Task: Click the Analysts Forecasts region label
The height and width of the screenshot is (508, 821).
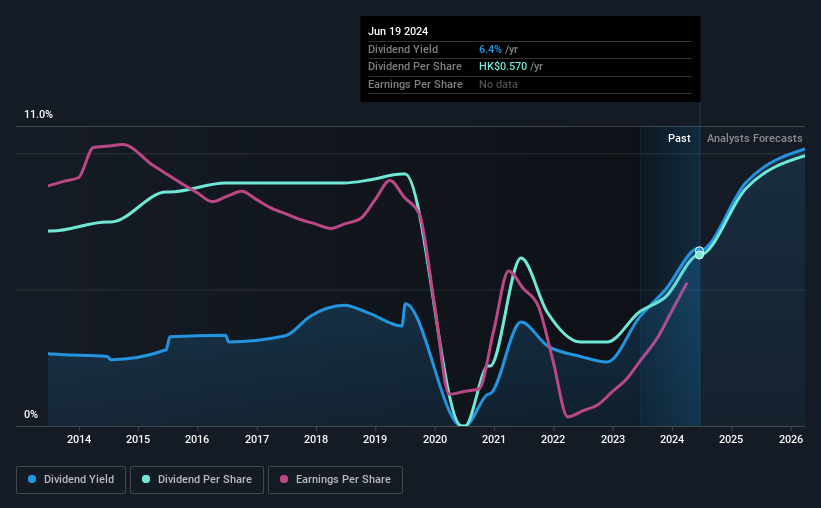Action: 755,138
